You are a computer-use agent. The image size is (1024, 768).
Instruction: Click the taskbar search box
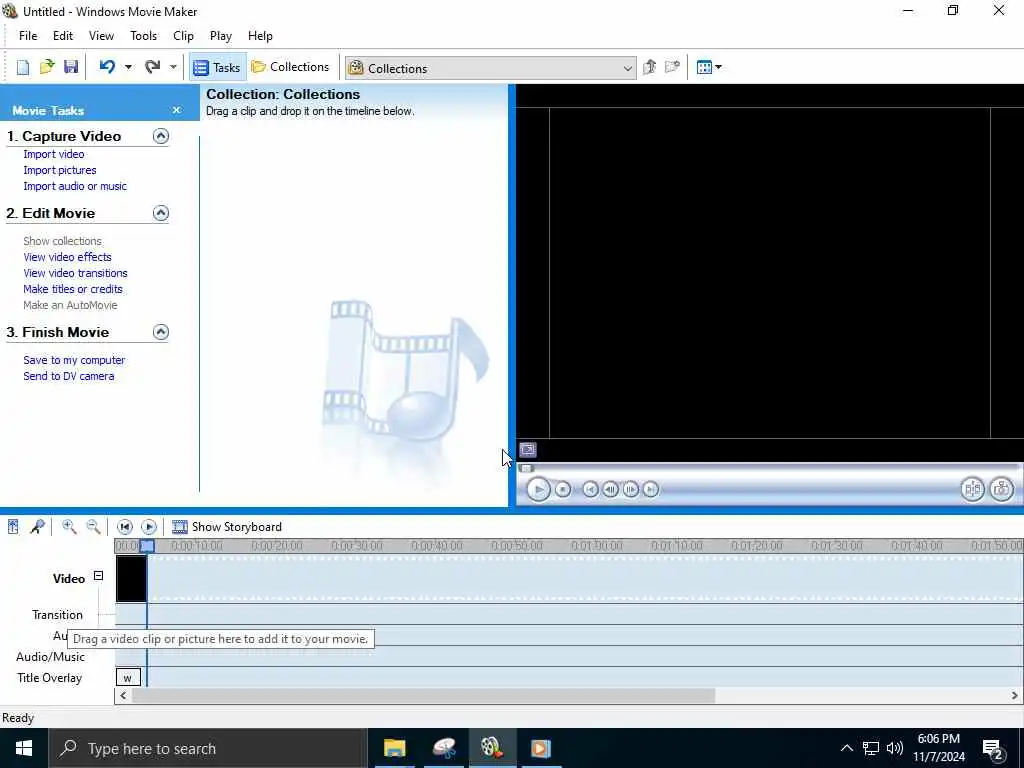[x=208, y=748]
